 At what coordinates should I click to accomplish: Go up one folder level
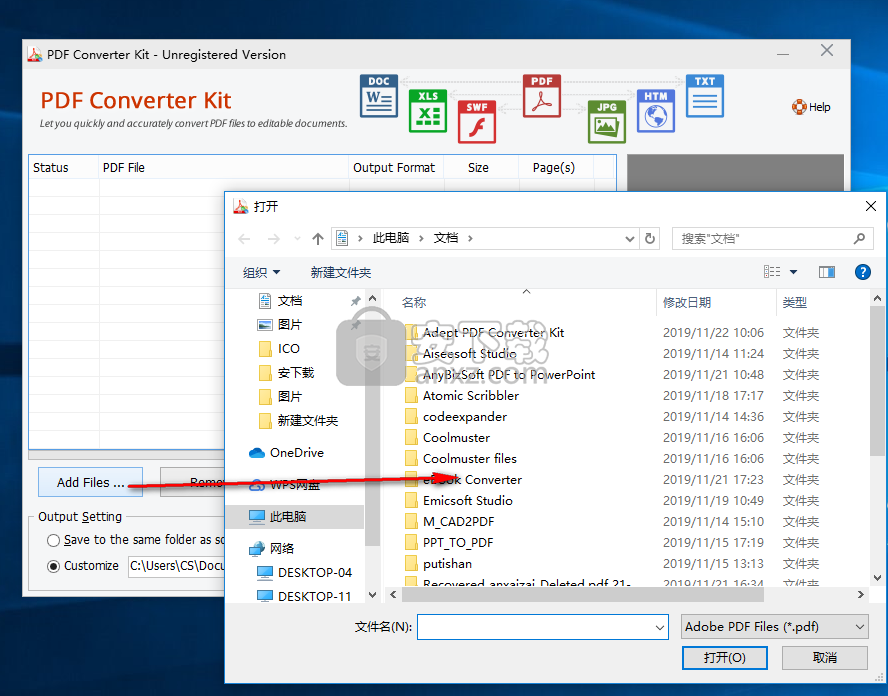pos(318,239)
